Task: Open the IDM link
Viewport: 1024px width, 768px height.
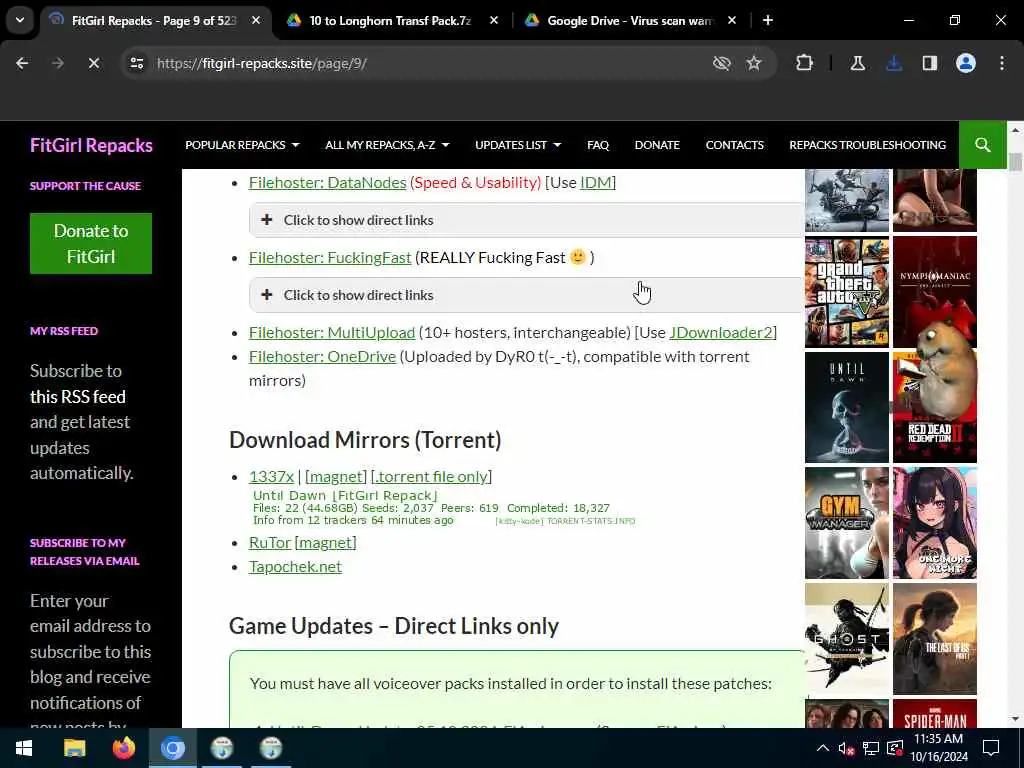Action: pyautogui.click(x=596, y=183)
